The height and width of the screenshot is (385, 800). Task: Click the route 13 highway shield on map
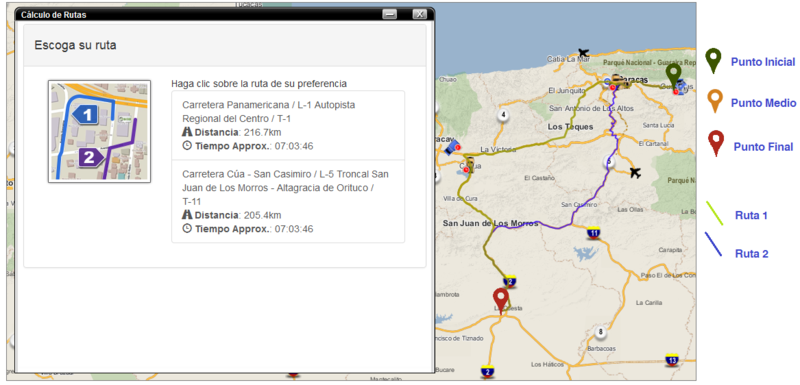tap(672, 359)
